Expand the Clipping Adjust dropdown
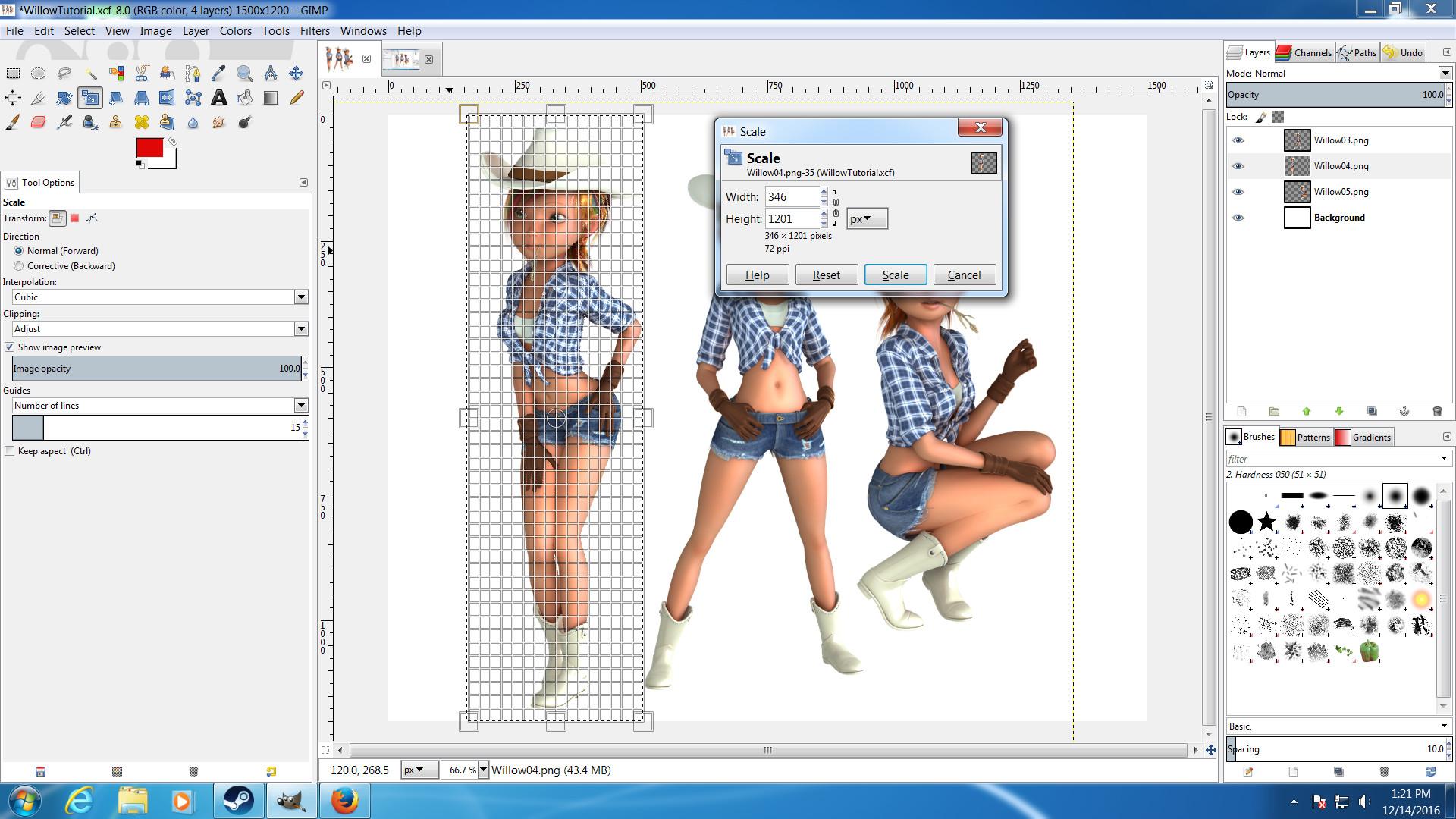The width and height of the screenshot is (1456, 819). pyautogui.click(x=301, y=329)
